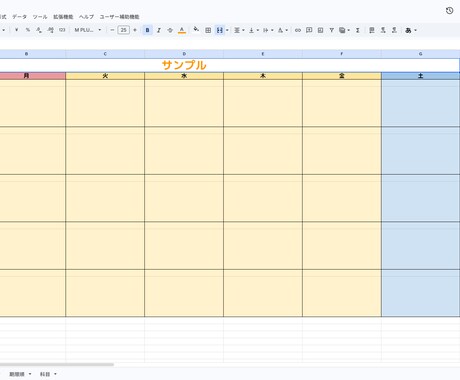The height and width of the screenshot is (380, 460).
Task: Toggle italic formatting
Action: tap(159, 30)
